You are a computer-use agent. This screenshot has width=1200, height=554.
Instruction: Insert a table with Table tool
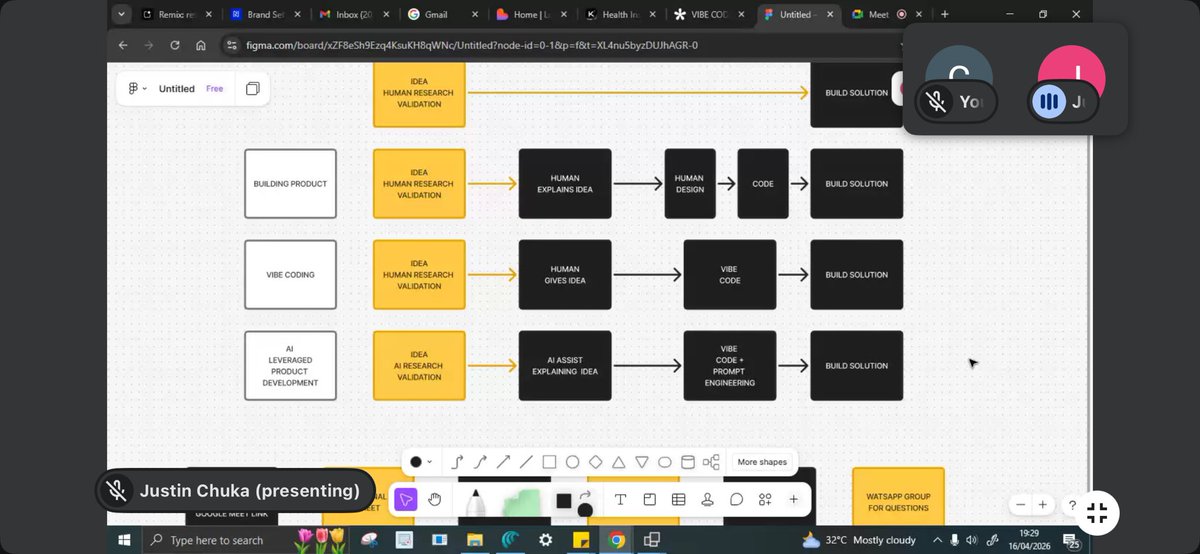pyautogui.click(x=678, y=499)
